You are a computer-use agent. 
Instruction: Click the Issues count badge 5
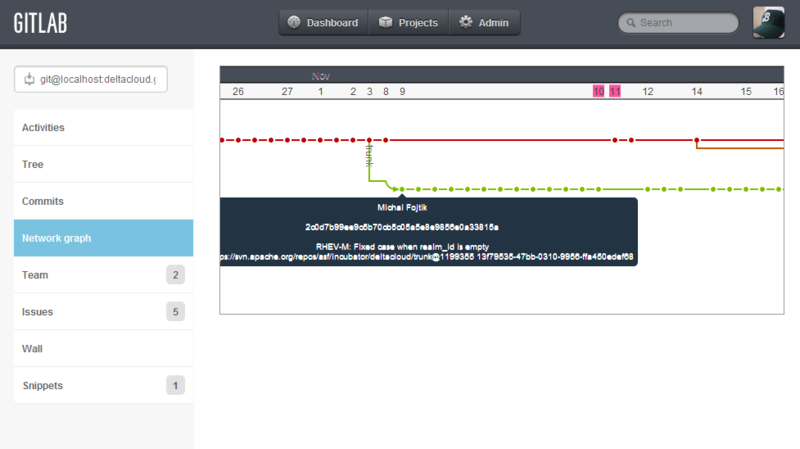click(x=175, y=312)
